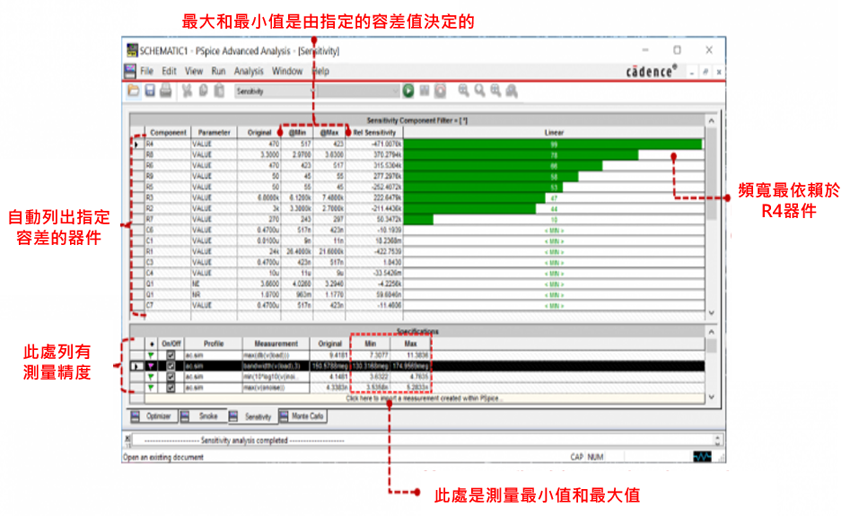Toggle On/Off checkbox for max(v(onoise)) row

coord(171,388)
